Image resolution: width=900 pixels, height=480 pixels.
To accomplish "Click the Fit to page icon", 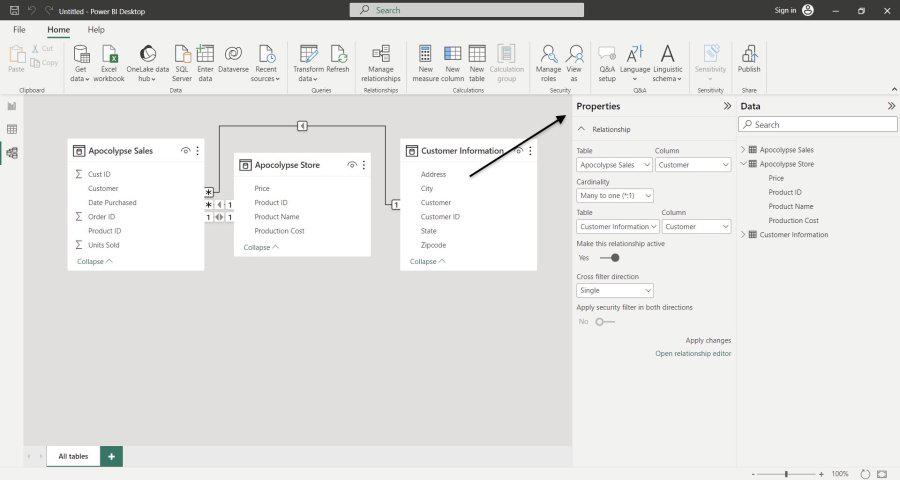I will 882,474.
